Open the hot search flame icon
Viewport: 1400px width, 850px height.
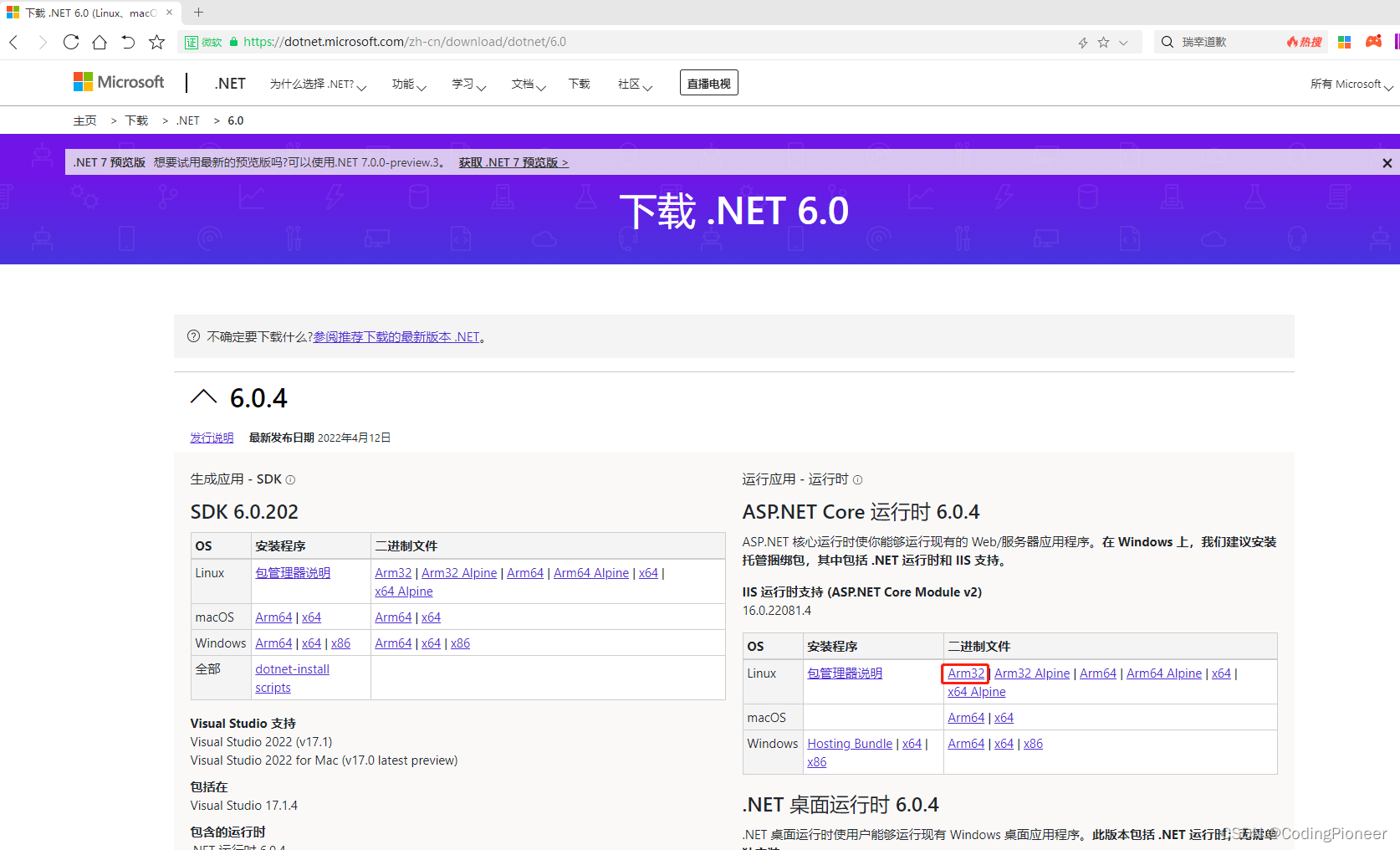pyautogui.click(x=1304, y=42)
